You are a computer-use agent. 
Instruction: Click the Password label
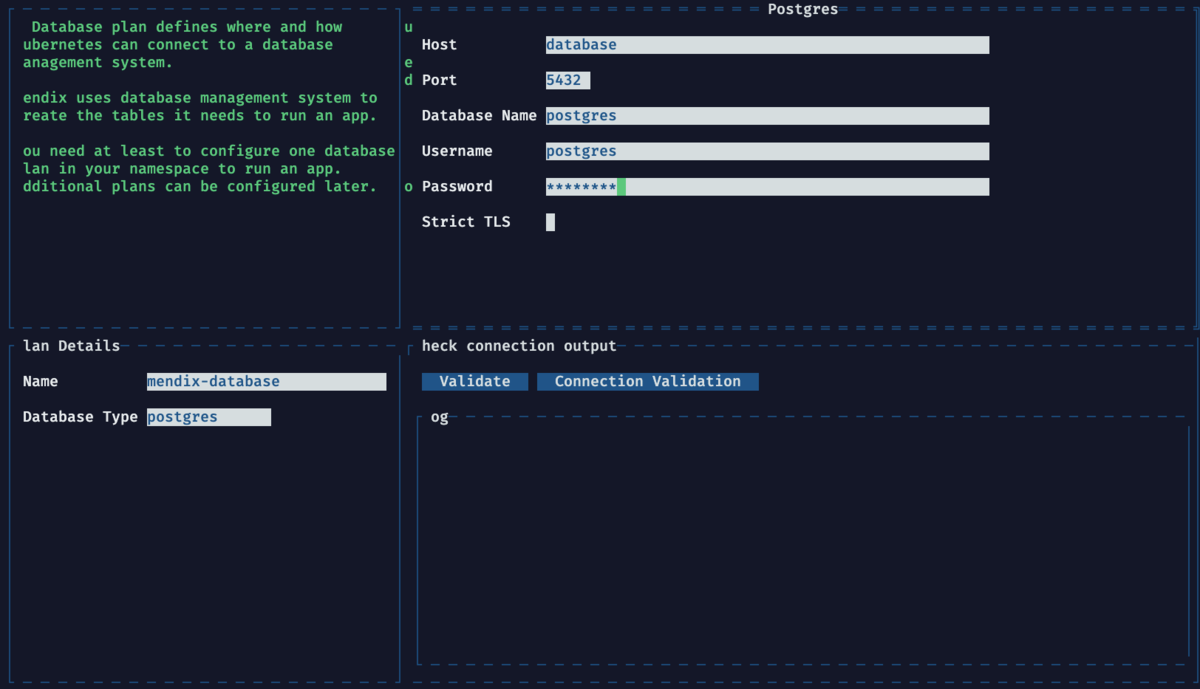coord(457,187)
